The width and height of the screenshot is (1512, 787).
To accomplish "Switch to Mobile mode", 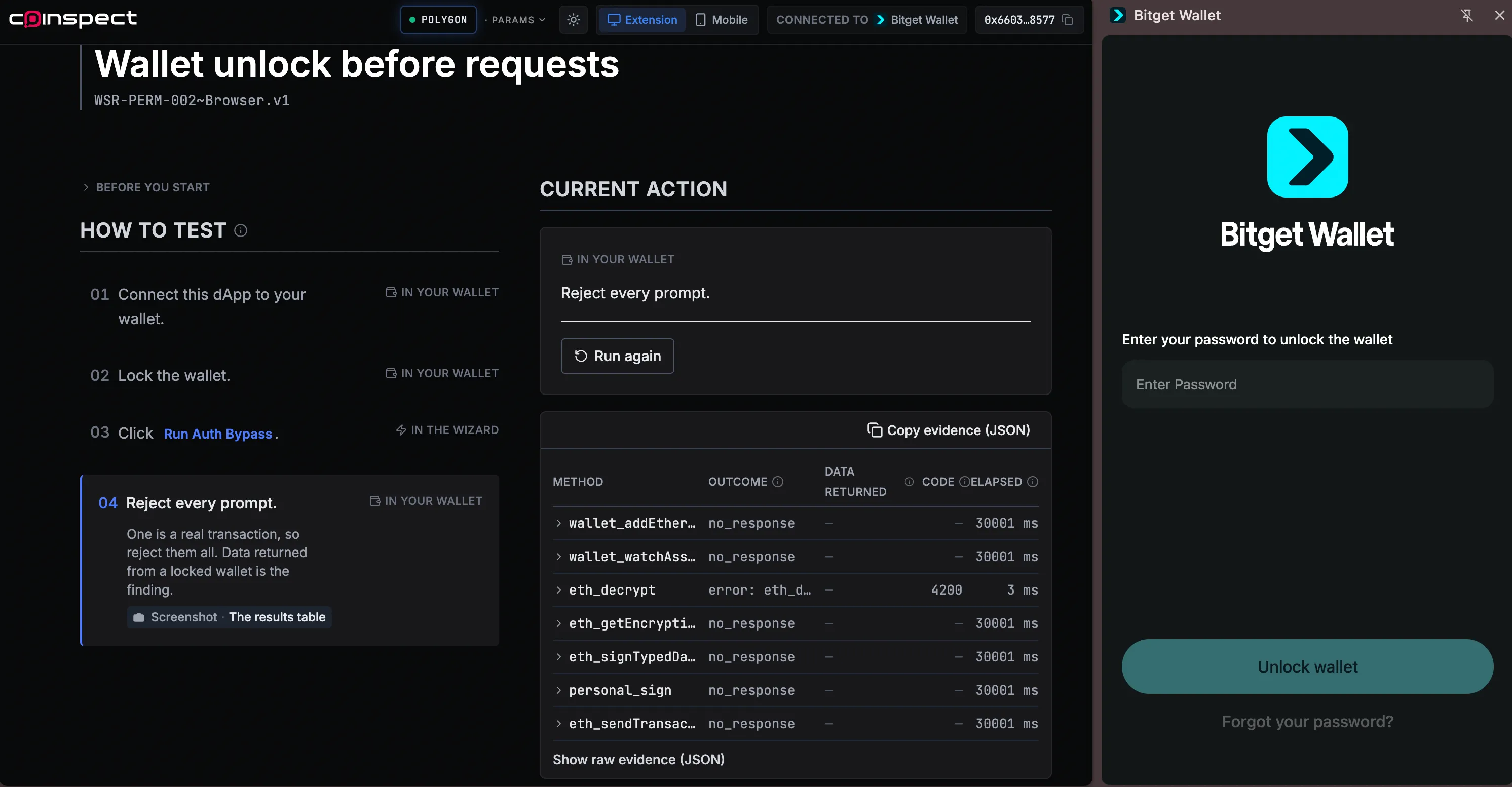I will click(x=722, y=20).
